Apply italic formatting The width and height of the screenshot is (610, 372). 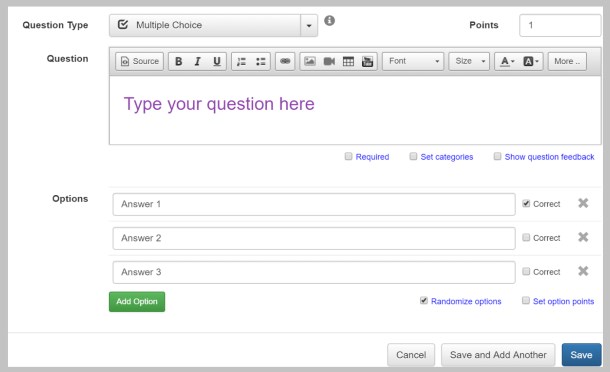[198, 61]
